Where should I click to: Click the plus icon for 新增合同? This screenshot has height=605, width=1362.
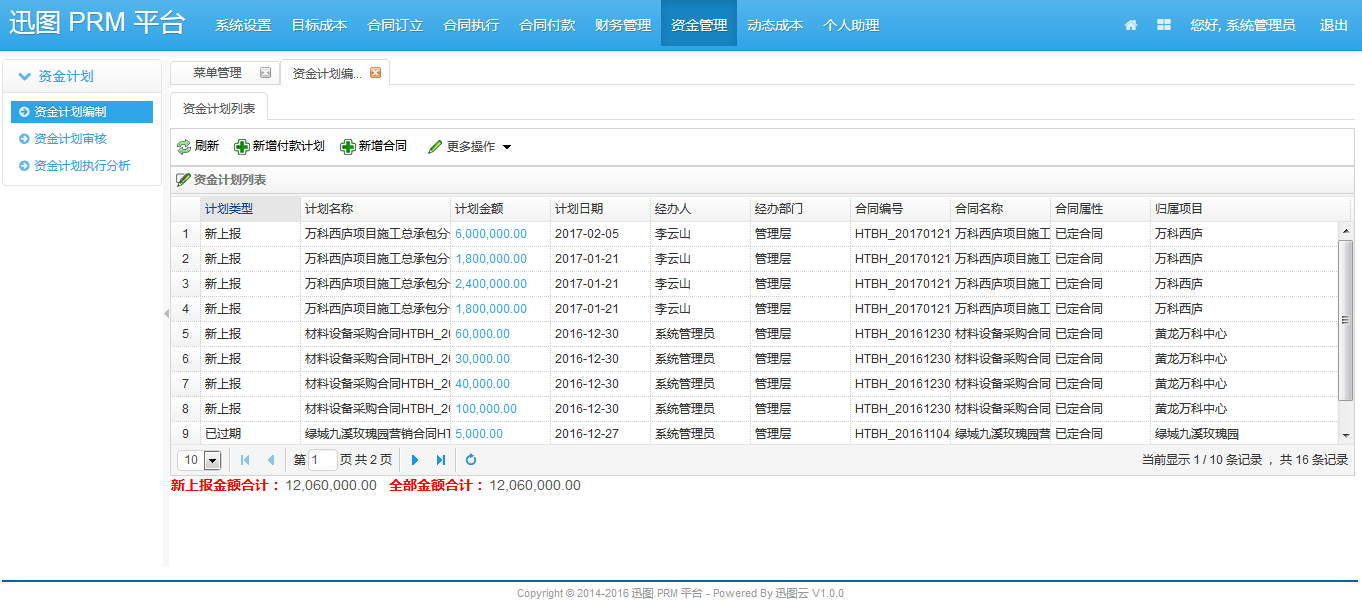(x=347, y=147)
